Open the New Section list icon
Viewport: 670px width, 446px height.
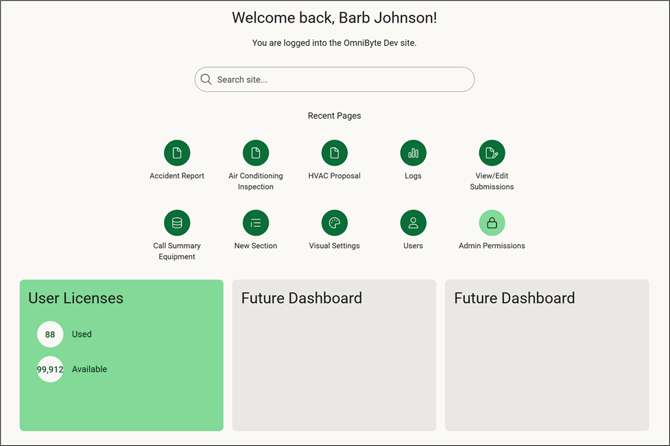[x=256, y=223]
